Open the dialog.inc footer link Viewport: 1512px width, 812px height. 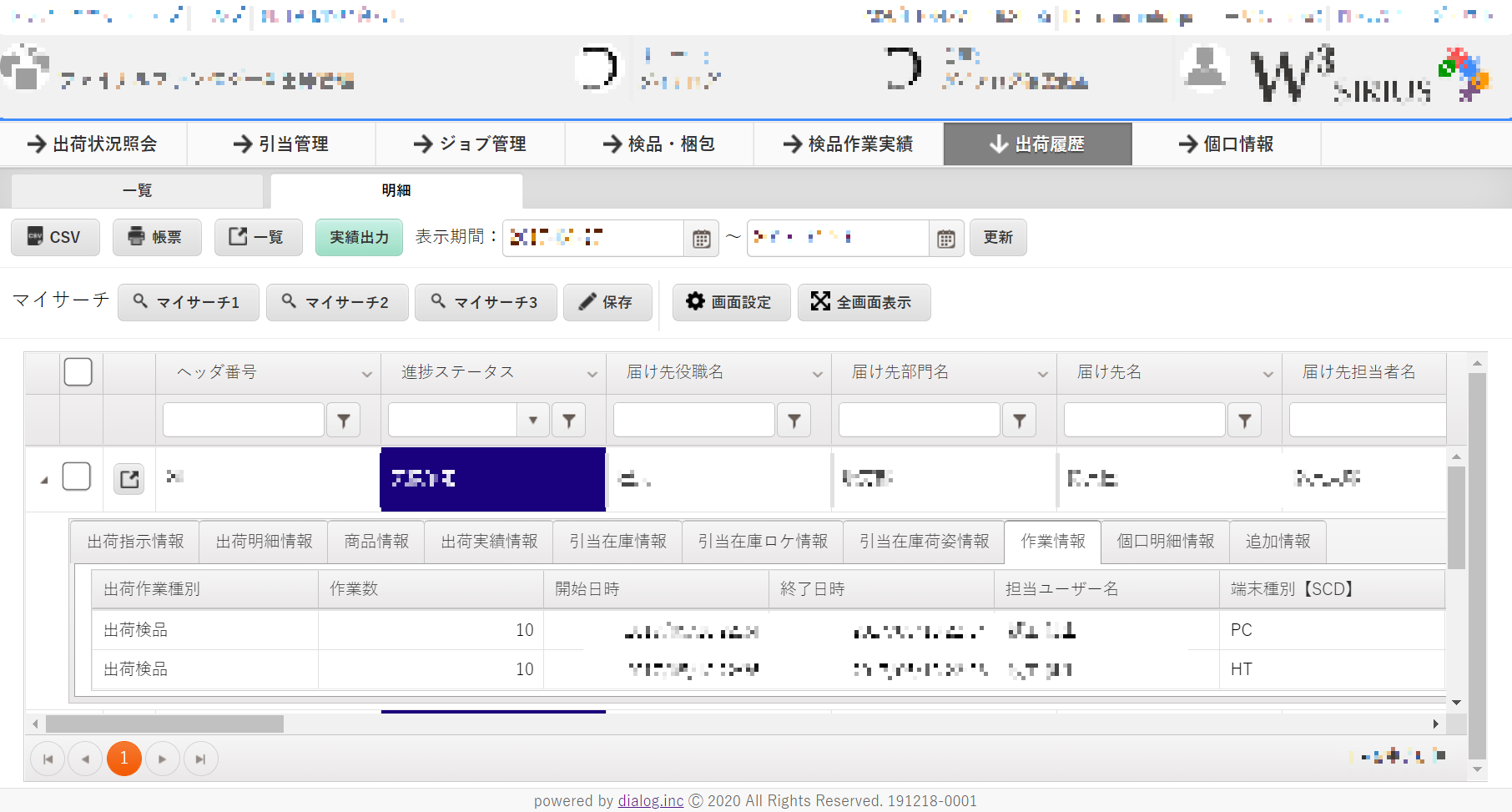651,801
